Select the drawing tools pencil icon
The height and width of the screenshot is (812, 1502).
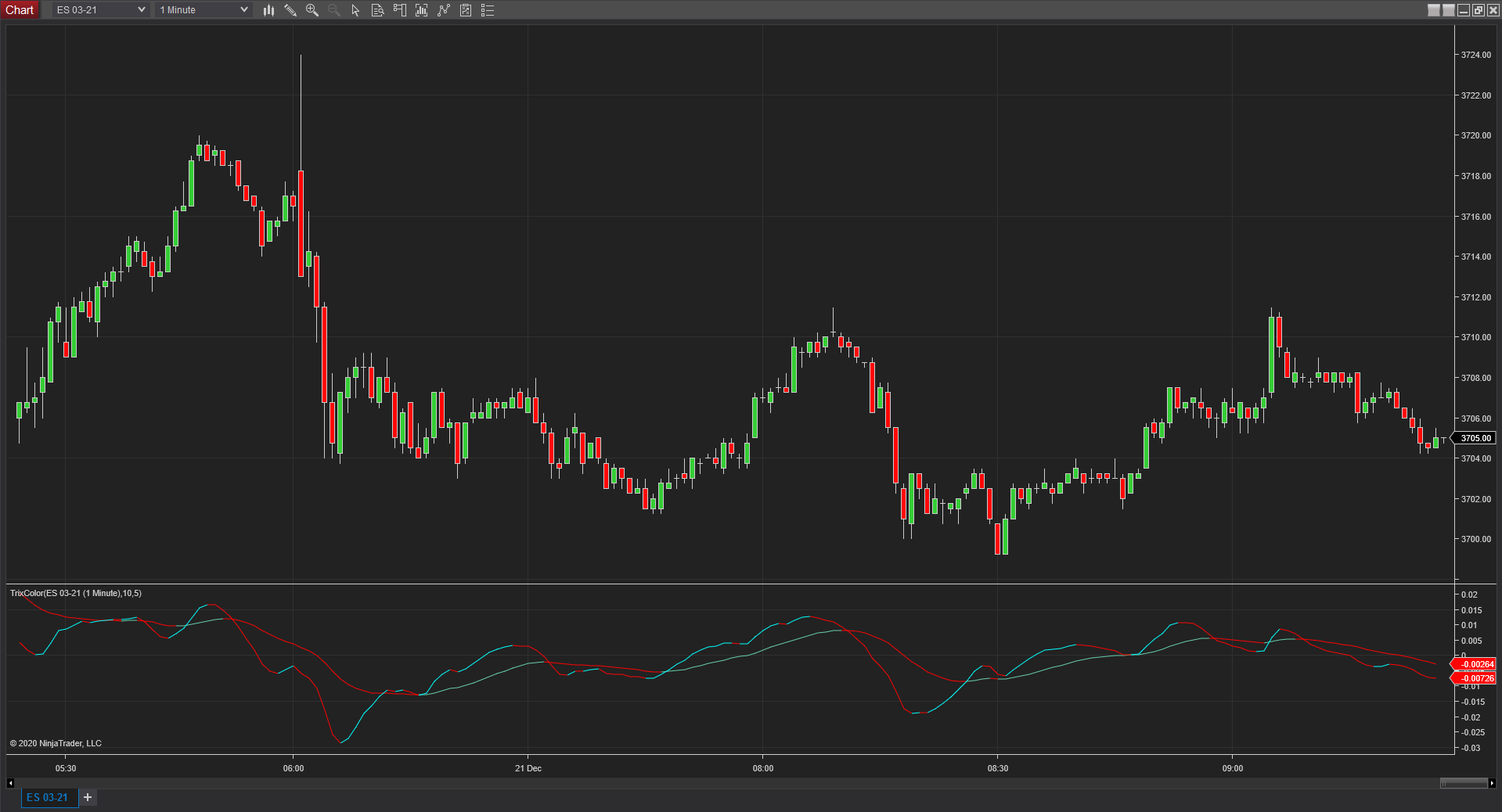tap(290, 10)
